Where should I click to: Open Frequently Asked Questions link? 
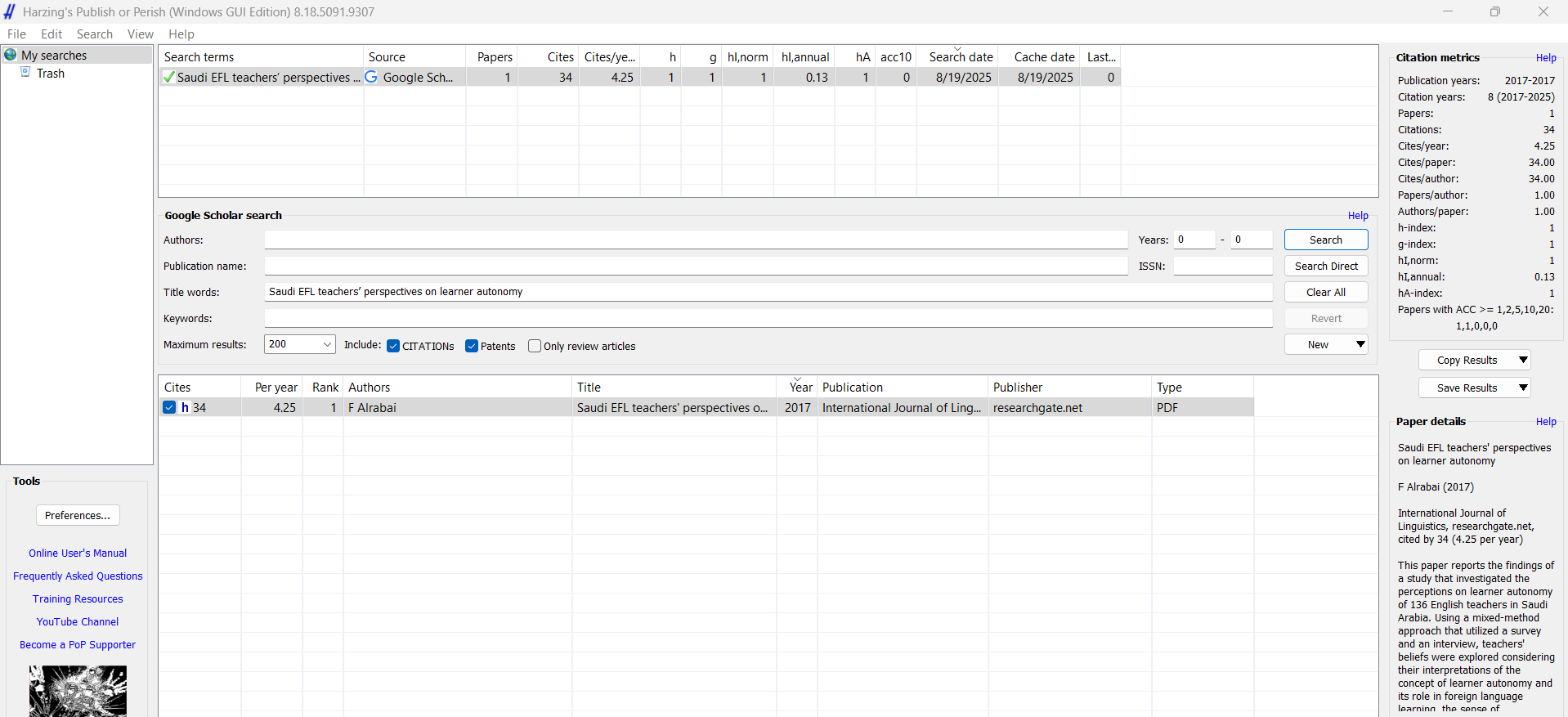78,576
